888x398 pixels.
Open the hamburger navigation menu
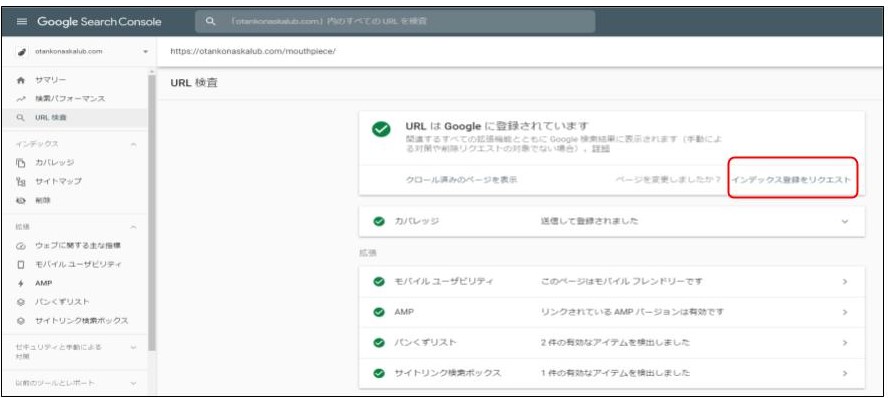[x=22, y=22]
